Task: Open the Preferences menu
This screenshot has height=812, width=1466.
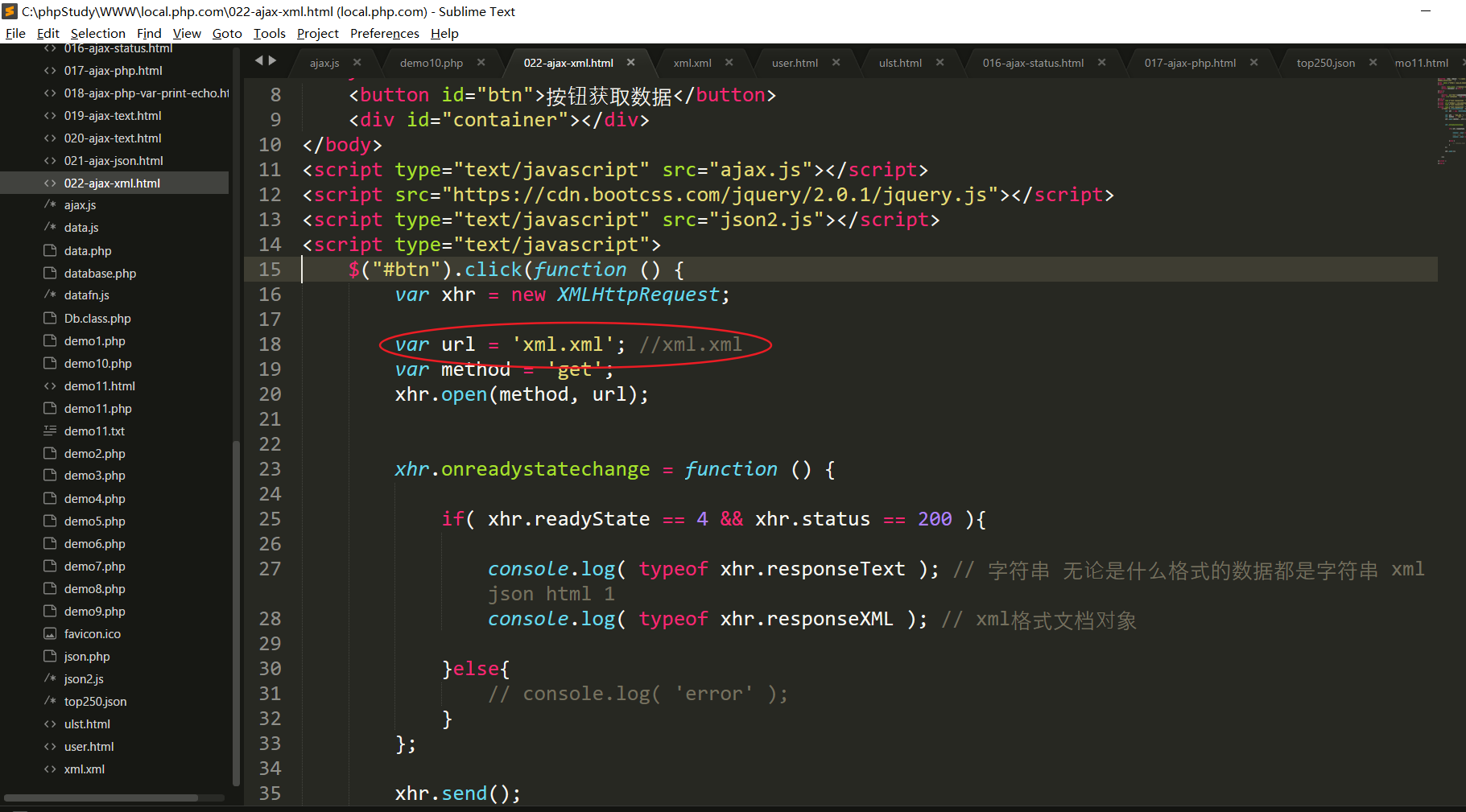Action: (384, 33)
